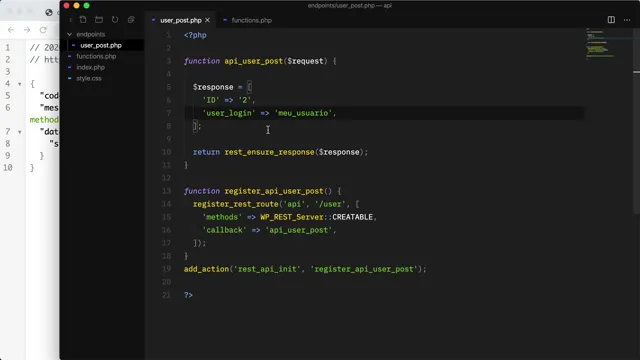
Task: Click the globe icon in the browser window
Action: [x=49, y=12]
